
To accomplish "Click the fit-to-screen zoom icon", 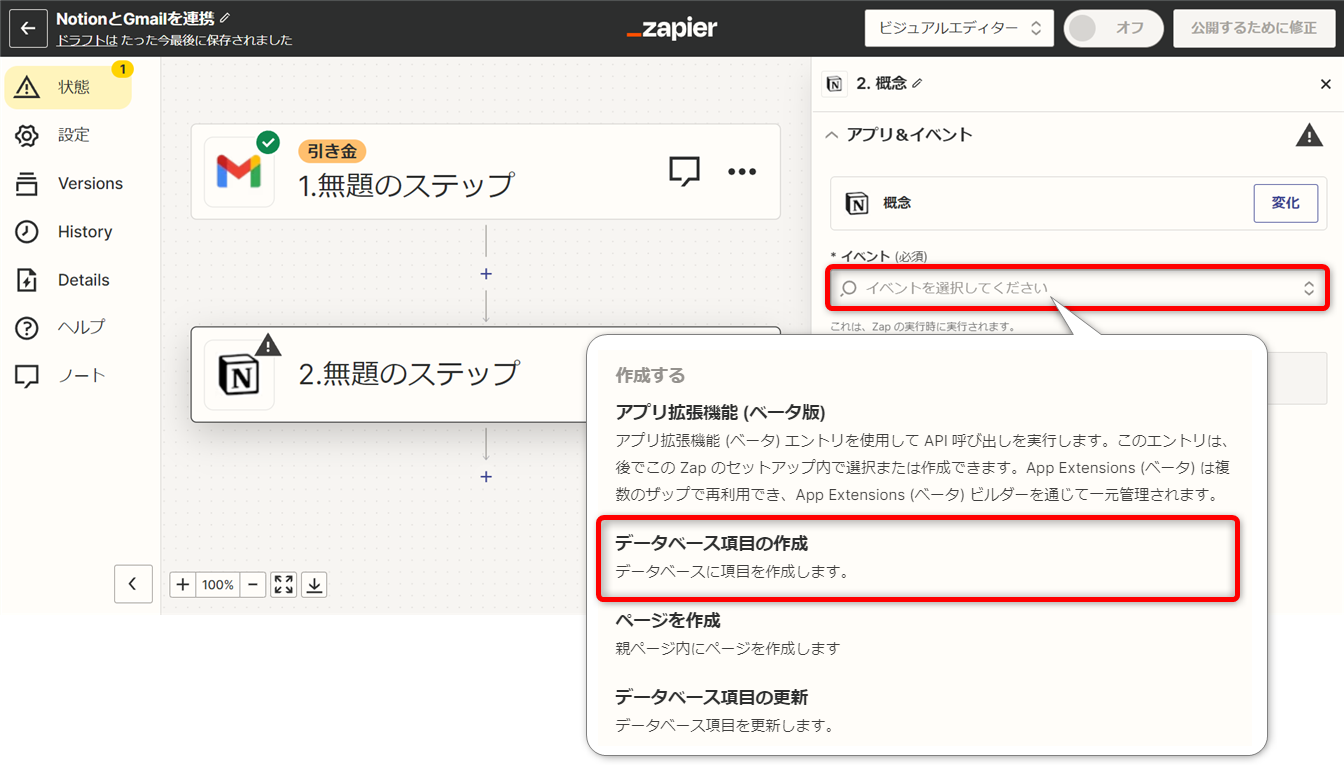I will point(284,585).
